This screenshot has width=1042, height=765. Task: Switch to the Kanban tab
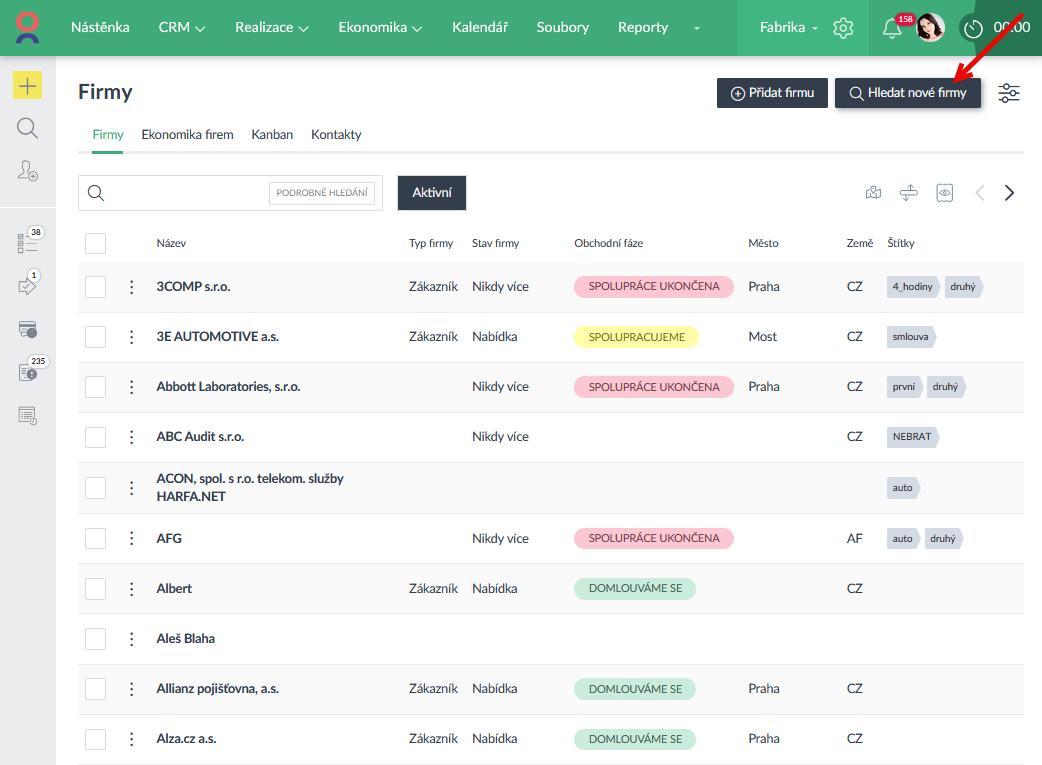coord(272,134)
